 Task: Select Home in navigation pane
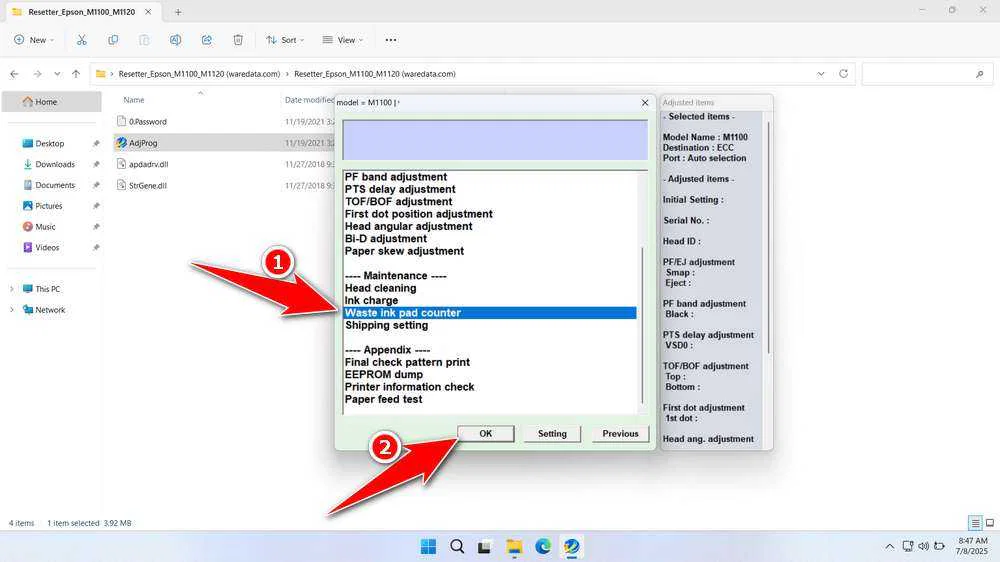click(52, 101)
